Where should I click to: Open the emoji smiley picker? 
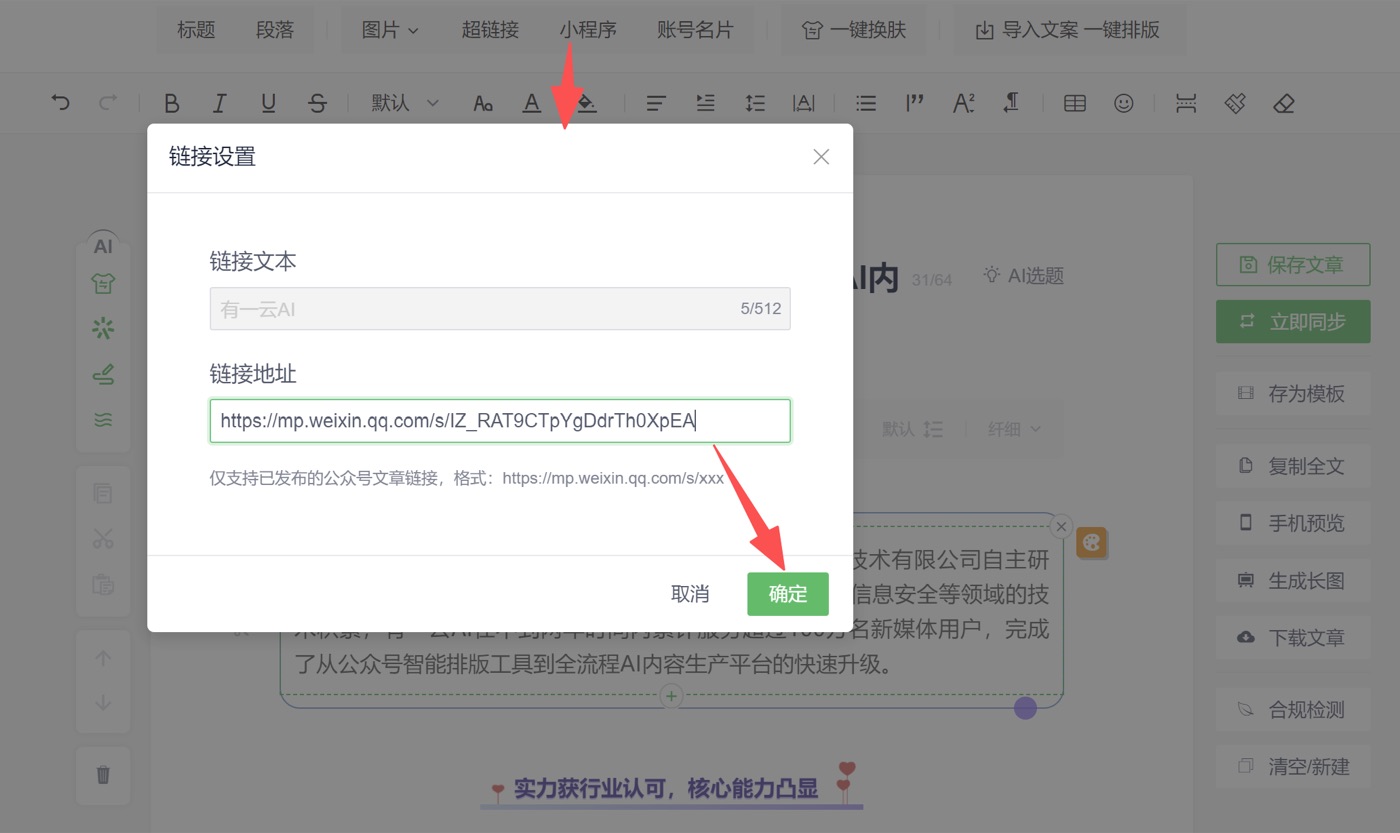point(1124,103)
